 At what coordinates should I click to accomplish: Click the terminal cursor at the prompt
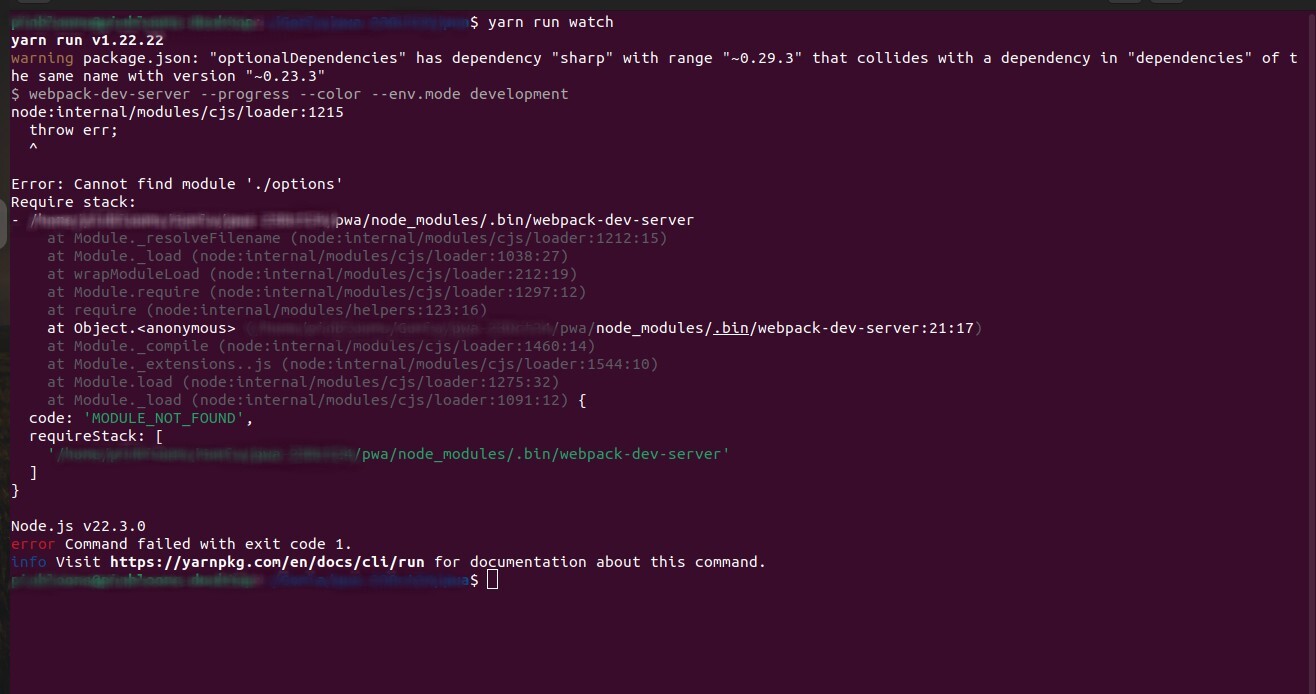(x=492, y=580)
